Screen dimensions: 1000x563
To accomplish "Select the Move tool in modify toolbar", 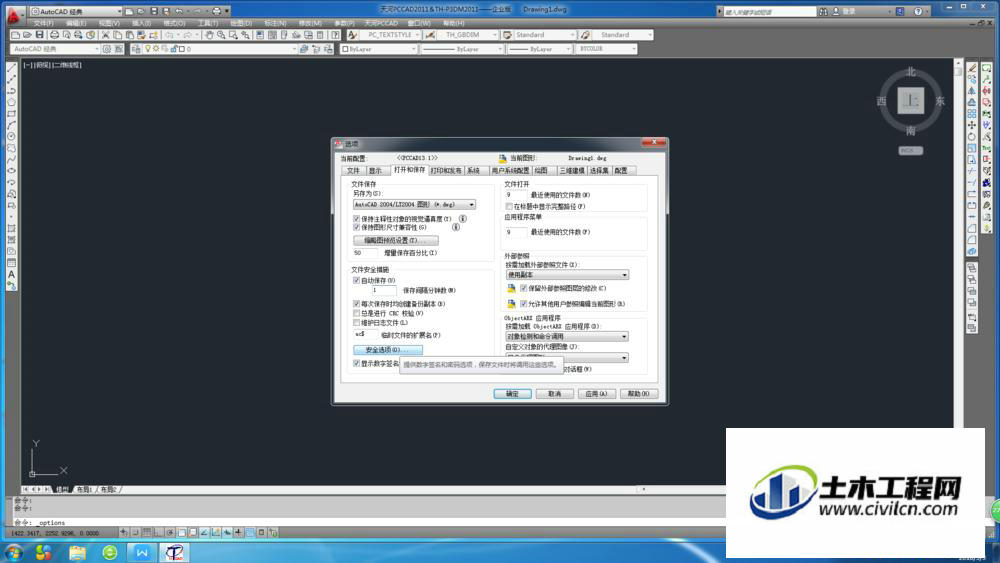I will point(972,125).
